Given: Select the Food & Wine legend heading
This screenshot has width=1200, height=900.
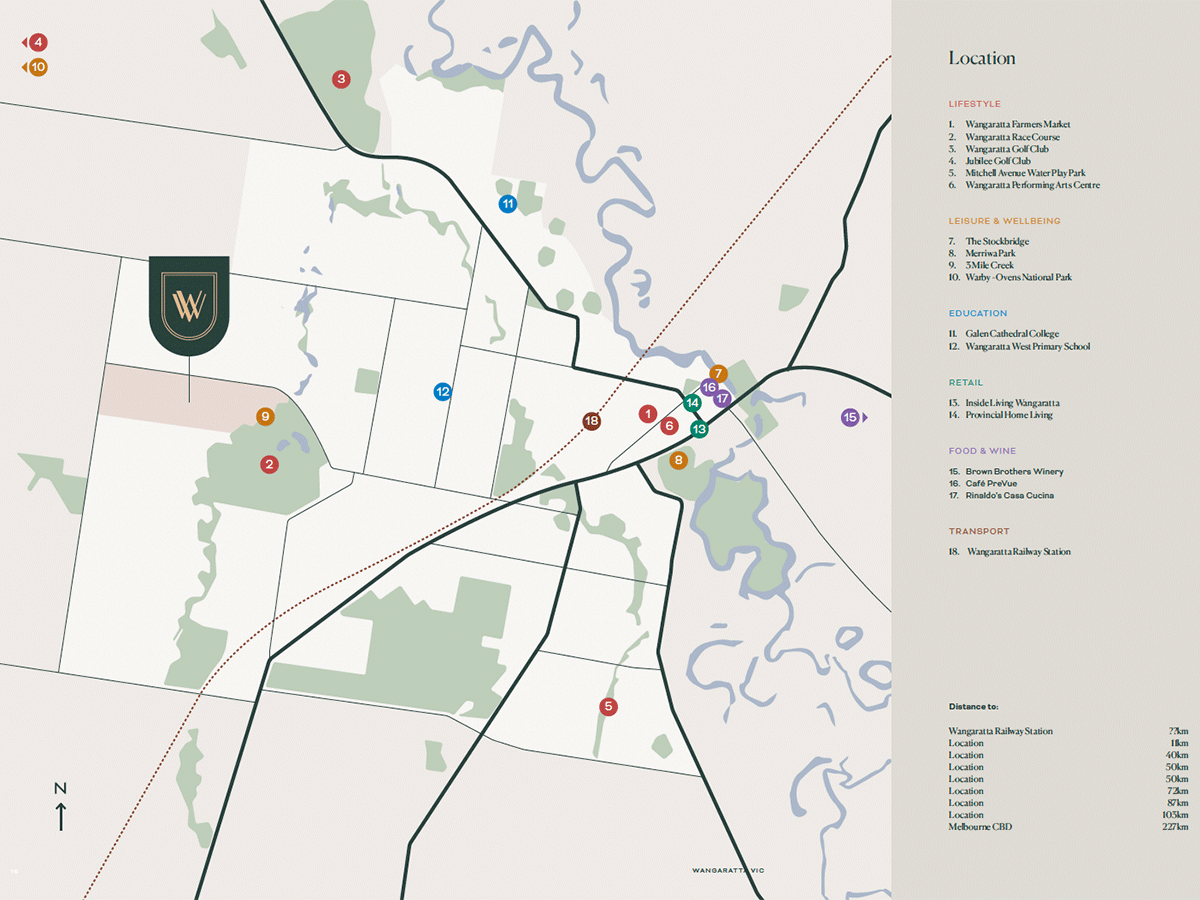Looking at the screenshot, I should (x=982, y=451).
